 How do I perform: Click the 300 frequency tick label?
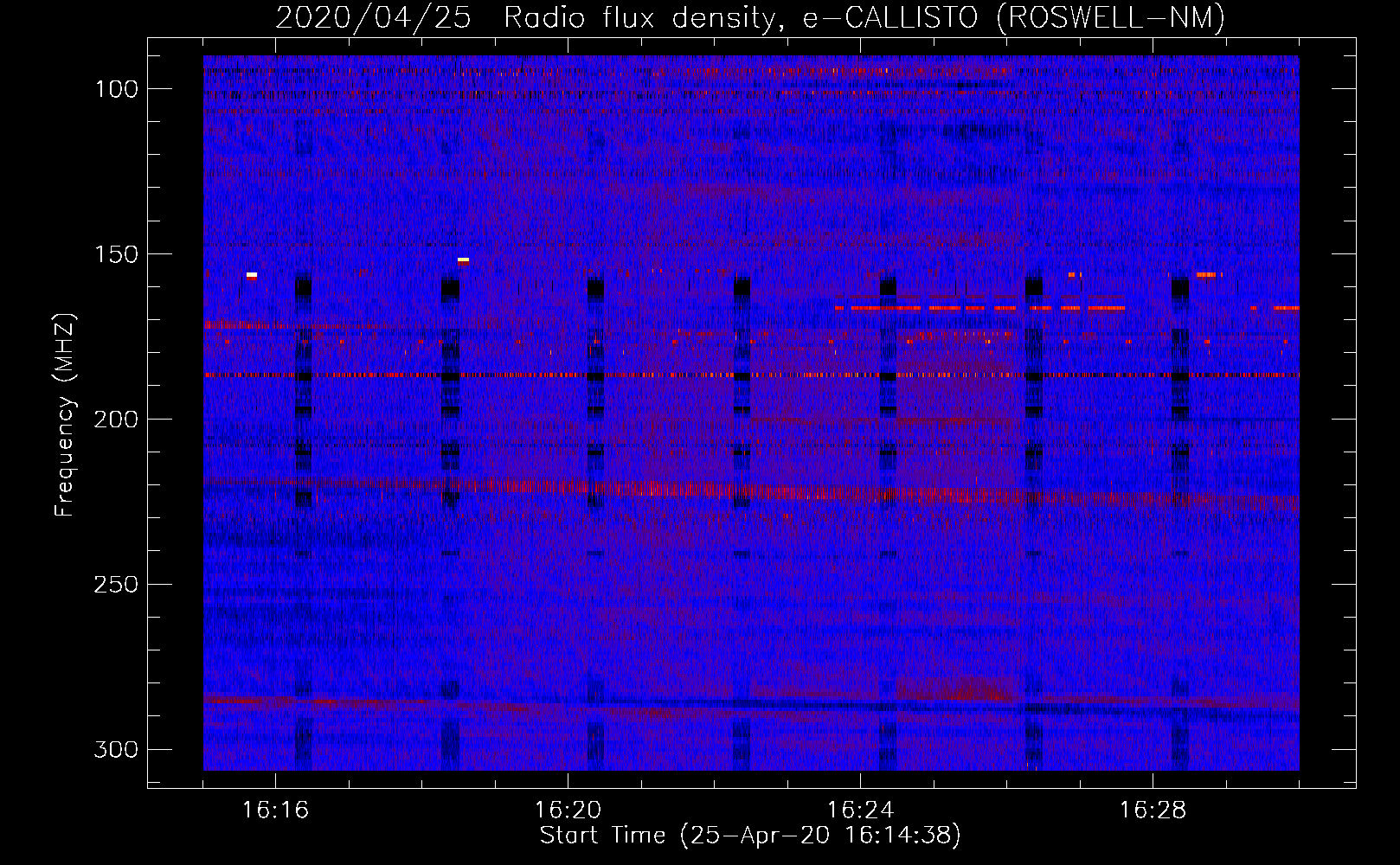click(116, 750)
